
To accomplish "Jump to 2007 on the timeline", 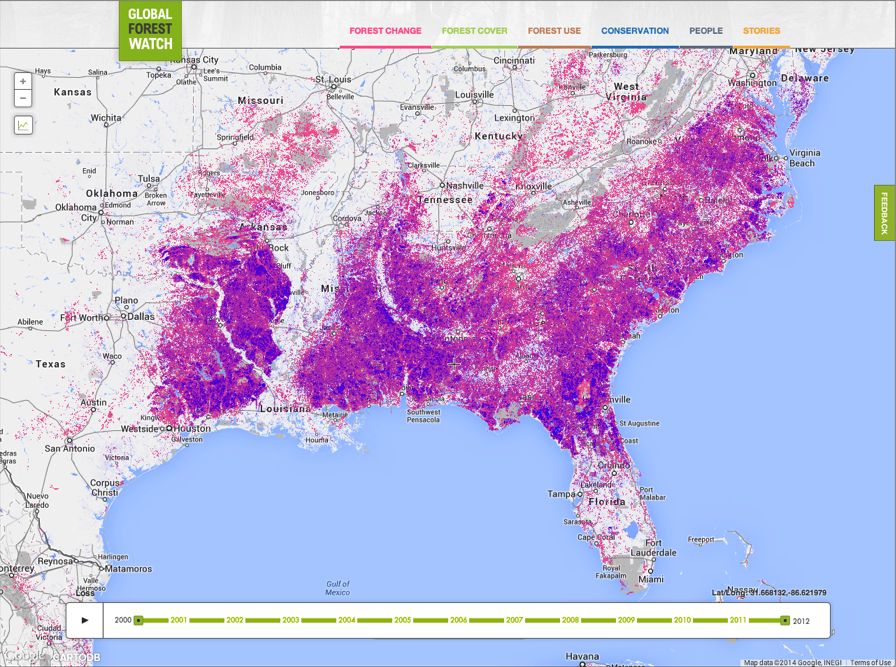I will 514,620.
